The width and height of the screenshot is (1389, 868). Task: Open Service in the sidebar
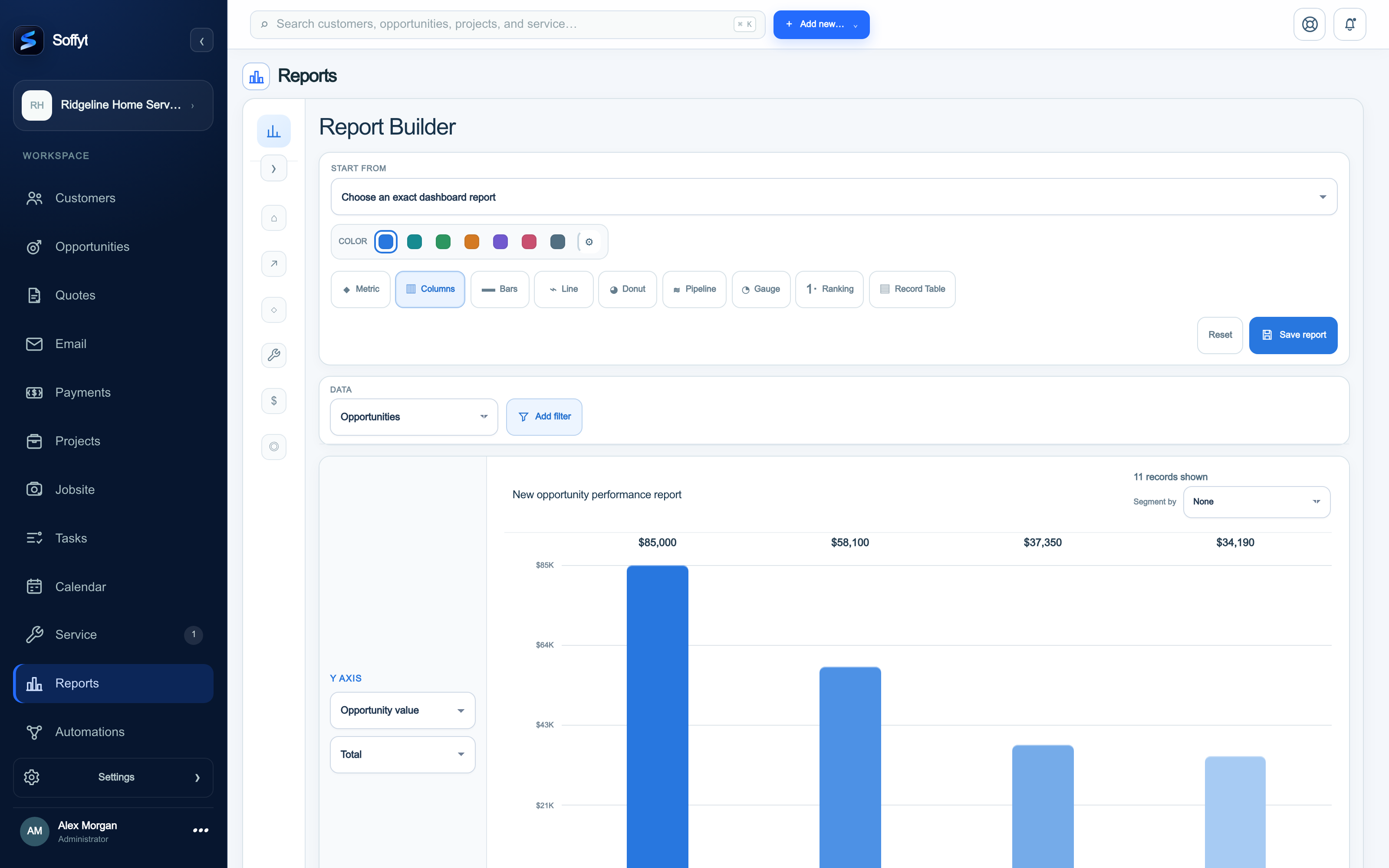click(x=113, y=635)
